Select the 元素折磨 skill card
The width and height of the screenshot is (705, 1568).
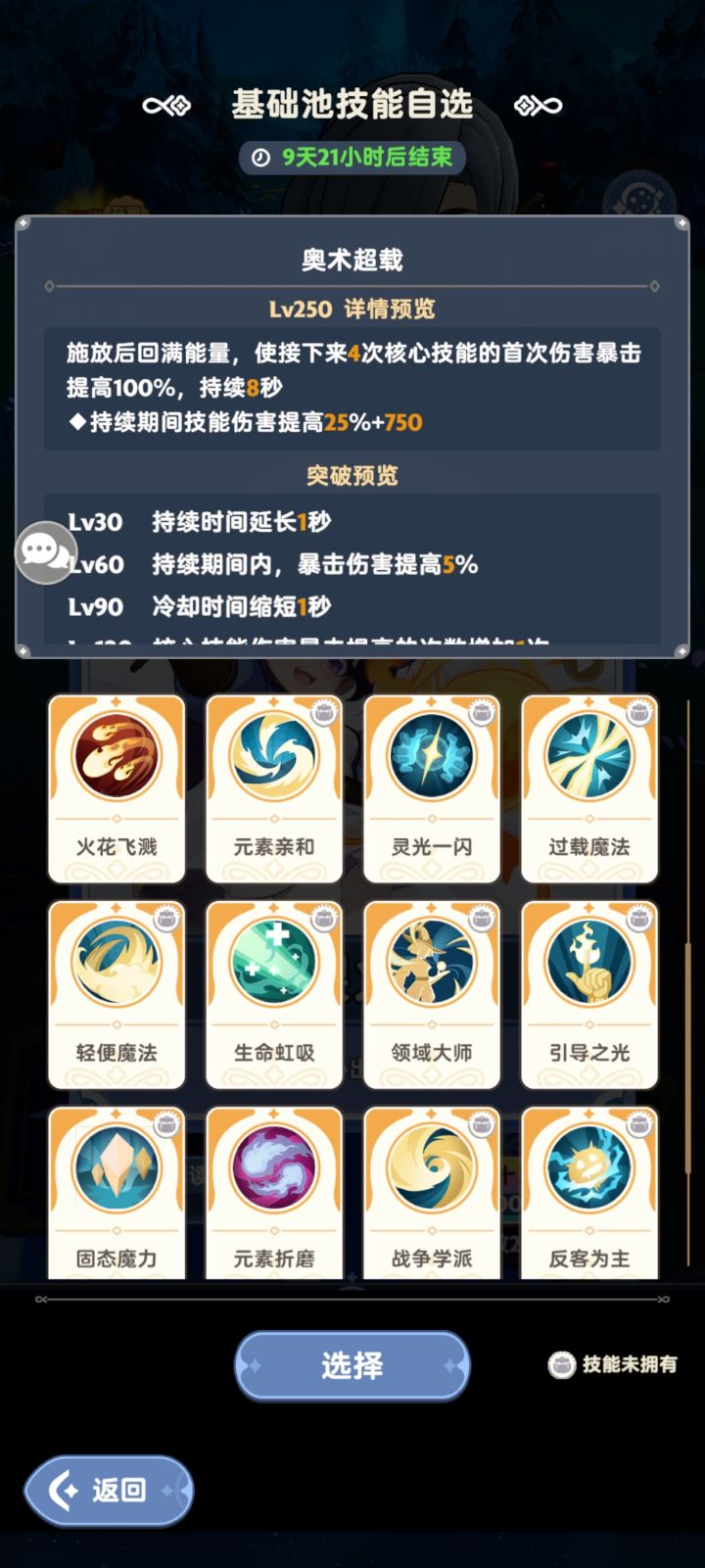(274, 1193)
